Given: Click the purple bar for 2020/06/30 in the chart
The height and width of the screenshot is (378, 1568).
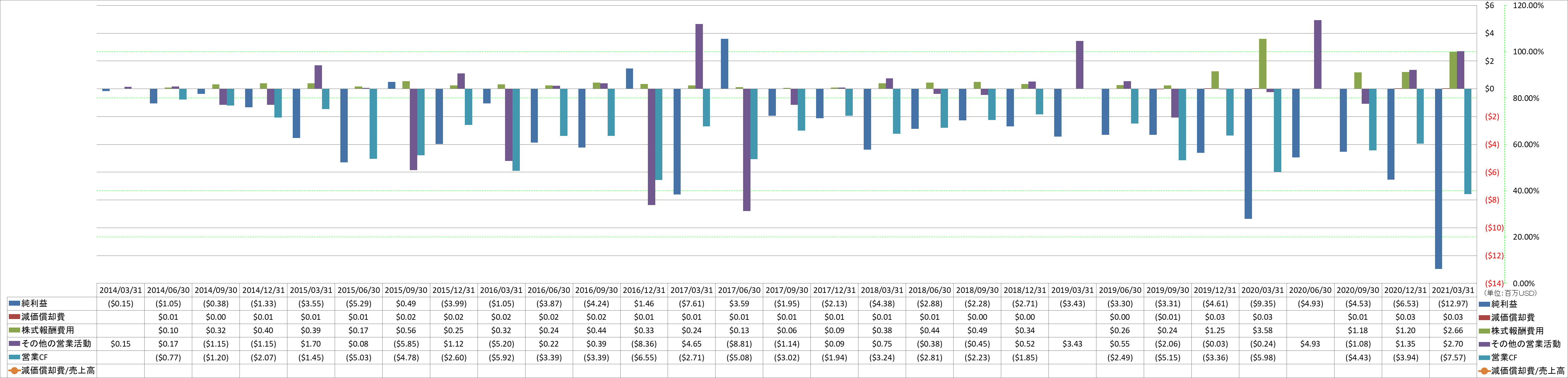Looking at the screenshot, I should pyautogui.click(x=1318, y=54).
